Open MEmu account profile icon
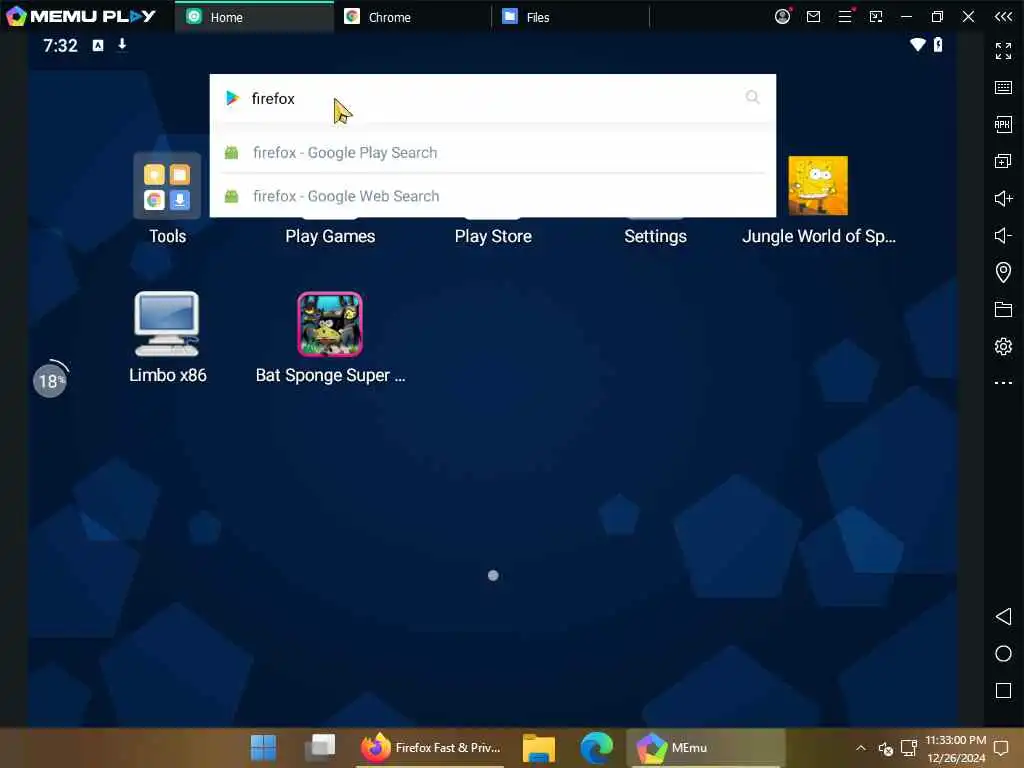 pos(782,16)
